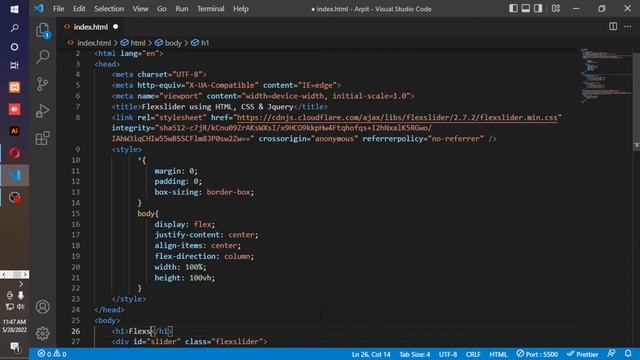Split the editor to the right

(613, 27)
